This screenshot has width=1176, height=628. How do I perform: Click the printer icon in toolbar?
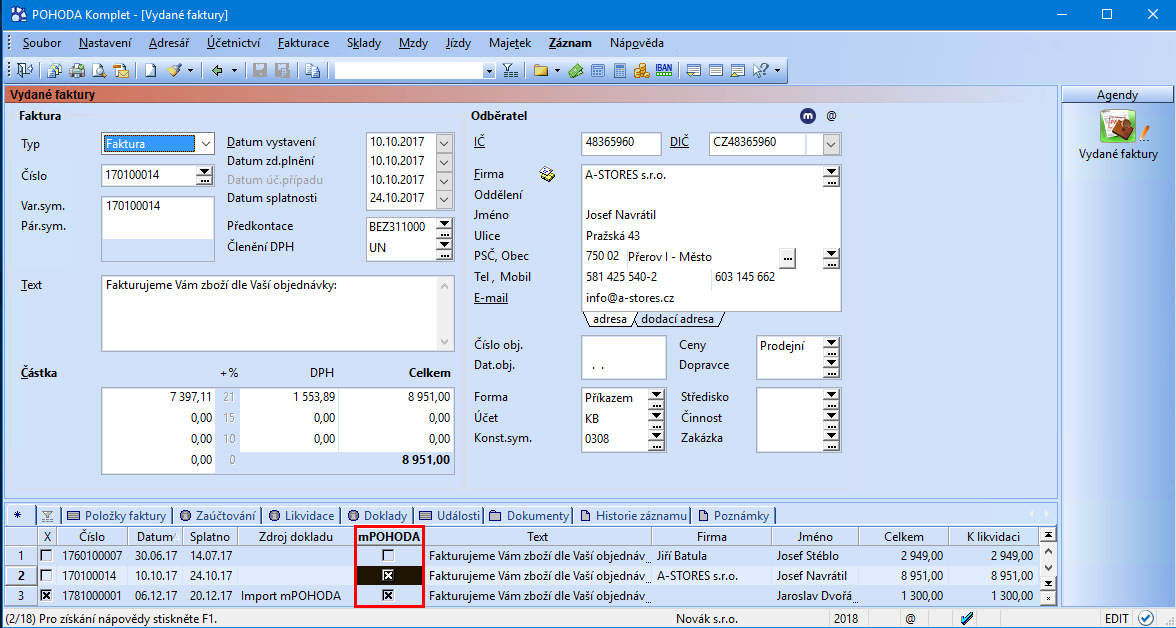point(77,71)
